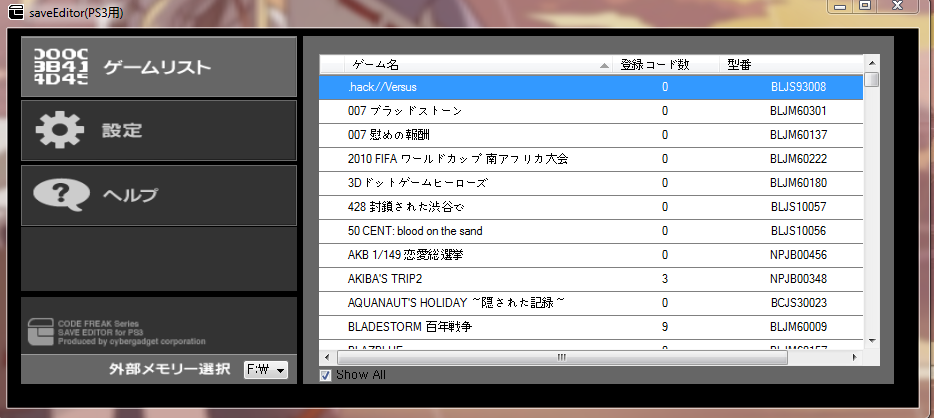Click the model number NPJB00456

pyautogui.click(x=798, y=255)
